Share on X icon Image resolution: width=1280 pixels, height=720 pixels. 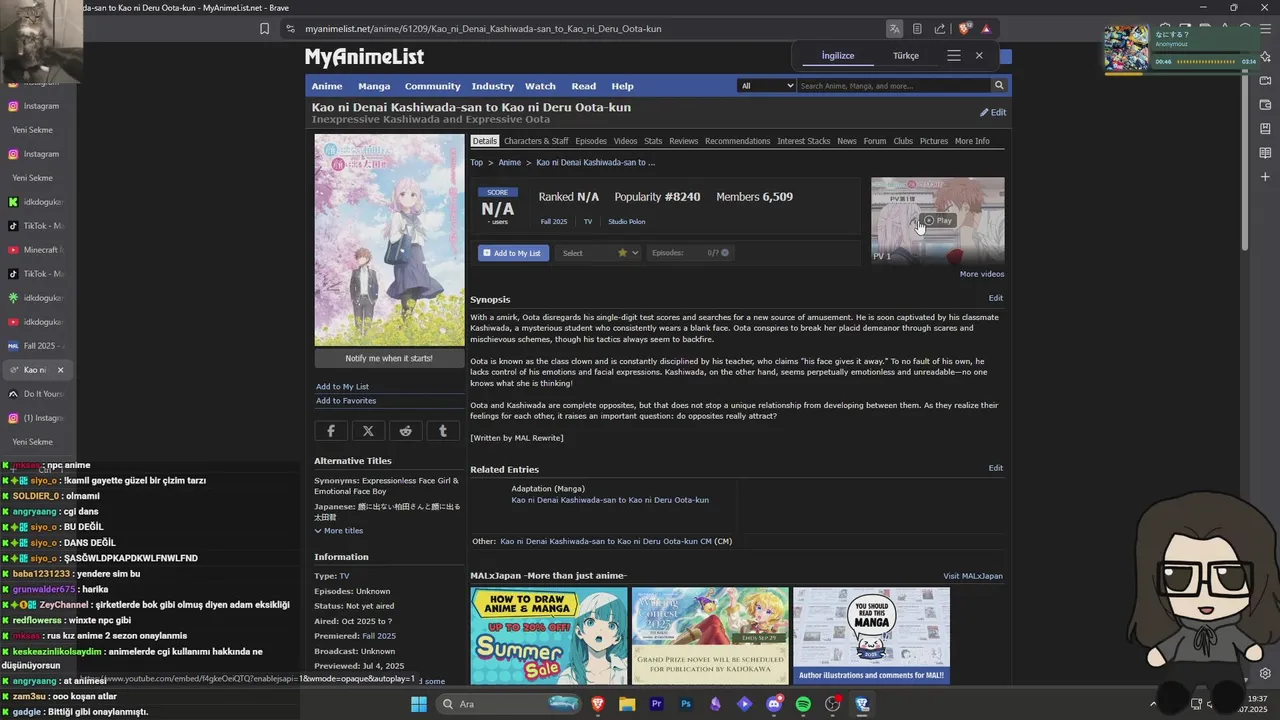pyautogui.click(x=368, y=431)
